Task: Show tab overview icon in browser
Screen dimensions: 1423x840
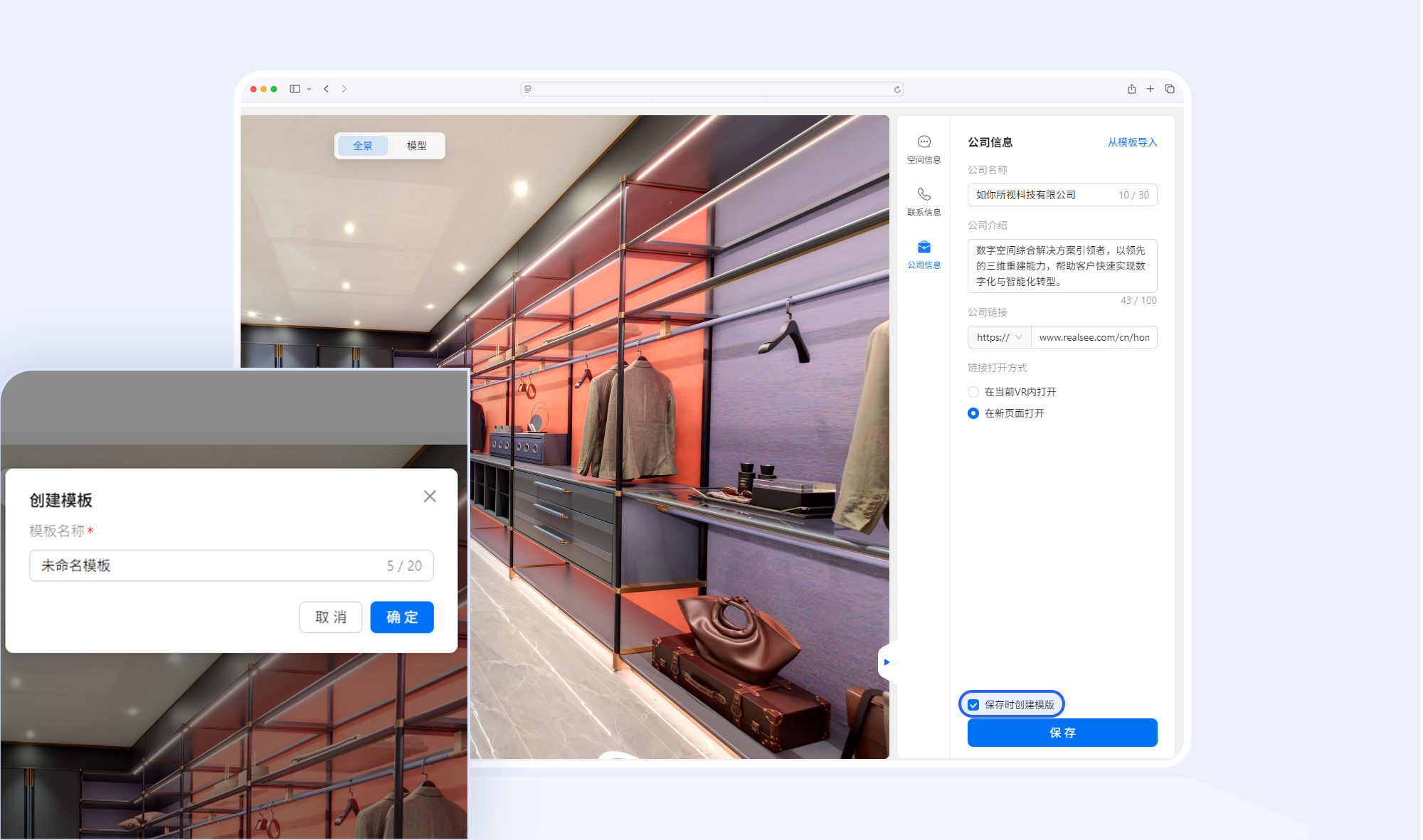Action: coord(1169,89)
